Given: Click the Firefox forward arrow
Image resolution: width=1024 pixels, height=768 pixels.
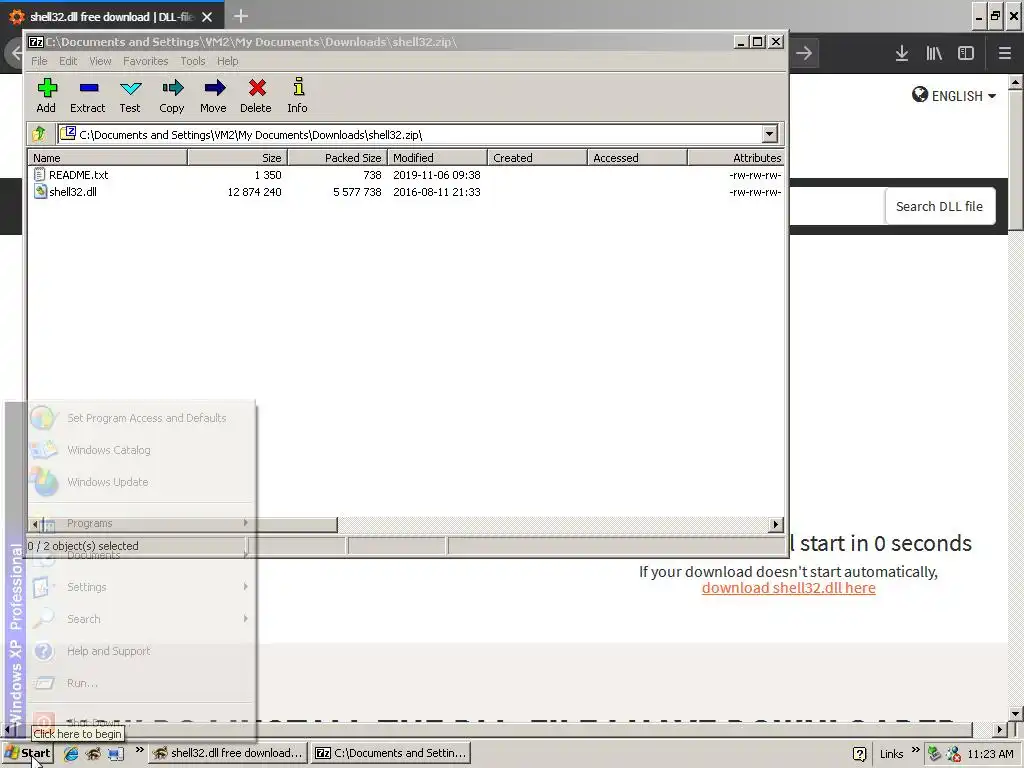Looking at the screenshot, I should (804, 53).
